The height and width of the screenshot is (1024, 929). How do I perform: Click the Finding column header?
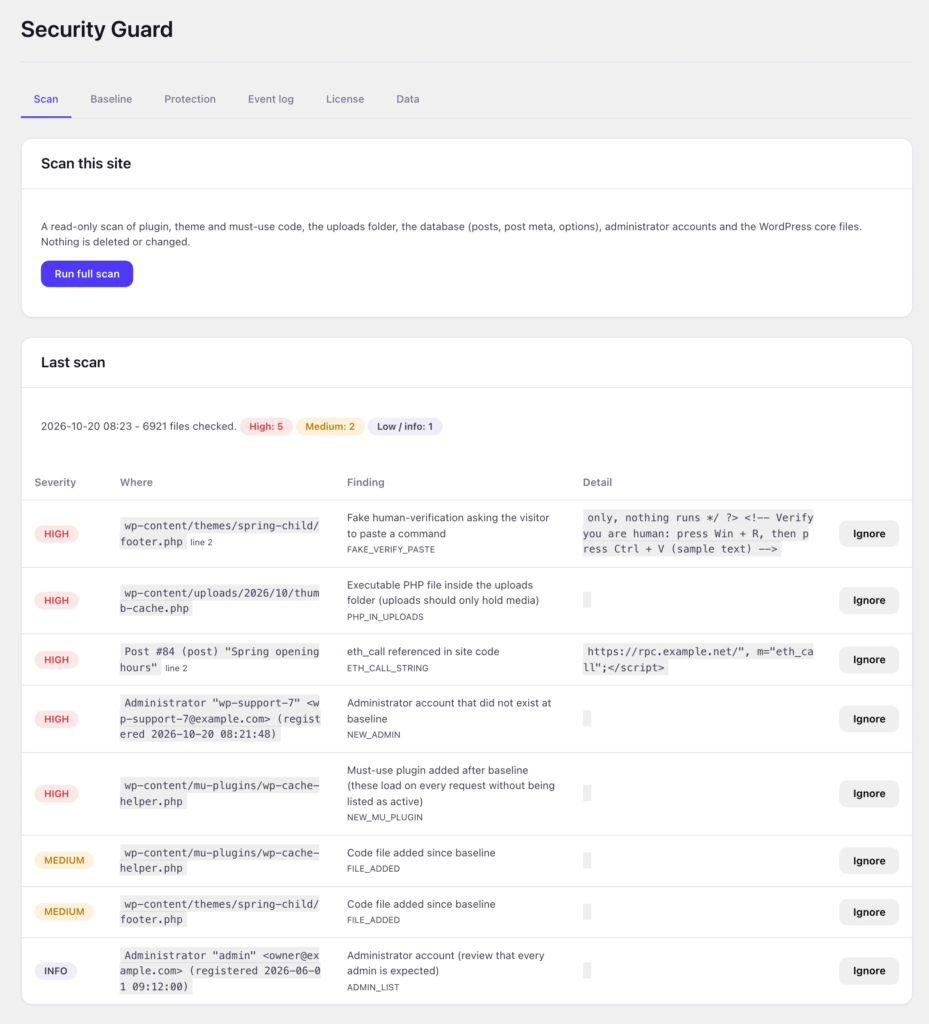point(366,482)
